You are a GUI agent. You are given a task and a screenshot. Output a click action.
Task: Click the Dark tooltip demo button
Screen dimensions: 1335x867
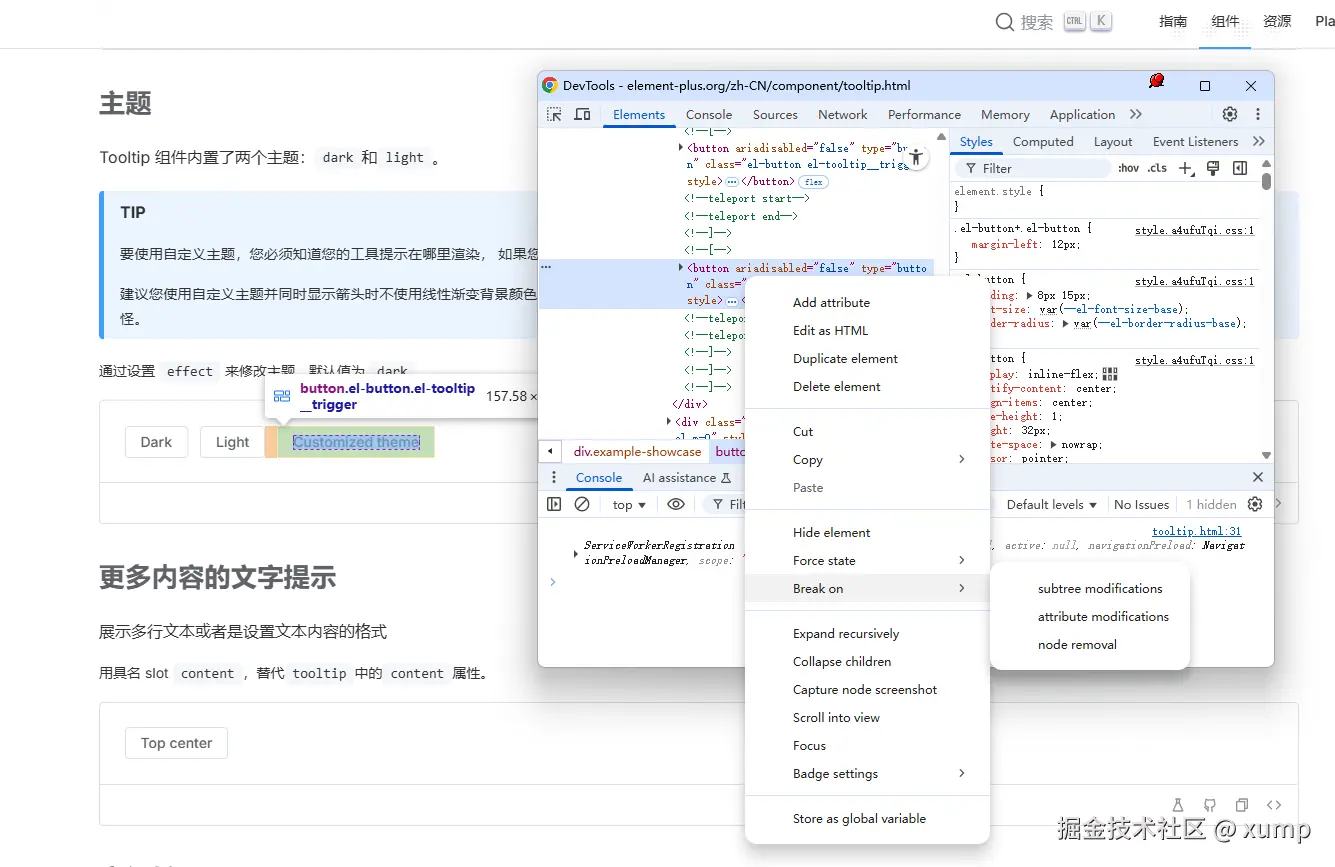pos(156,442)
